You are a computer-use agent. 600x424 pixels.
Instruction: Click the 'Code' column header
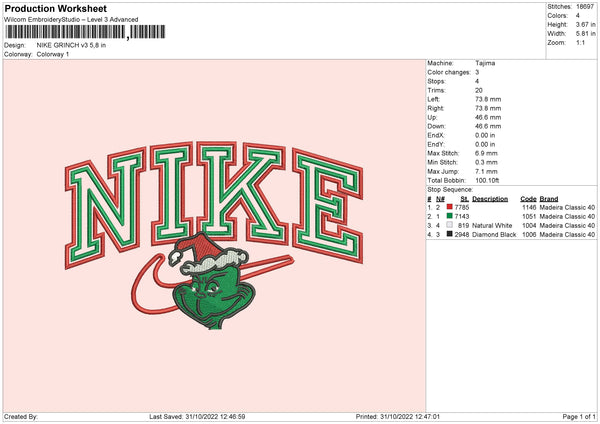coord(528,199)
